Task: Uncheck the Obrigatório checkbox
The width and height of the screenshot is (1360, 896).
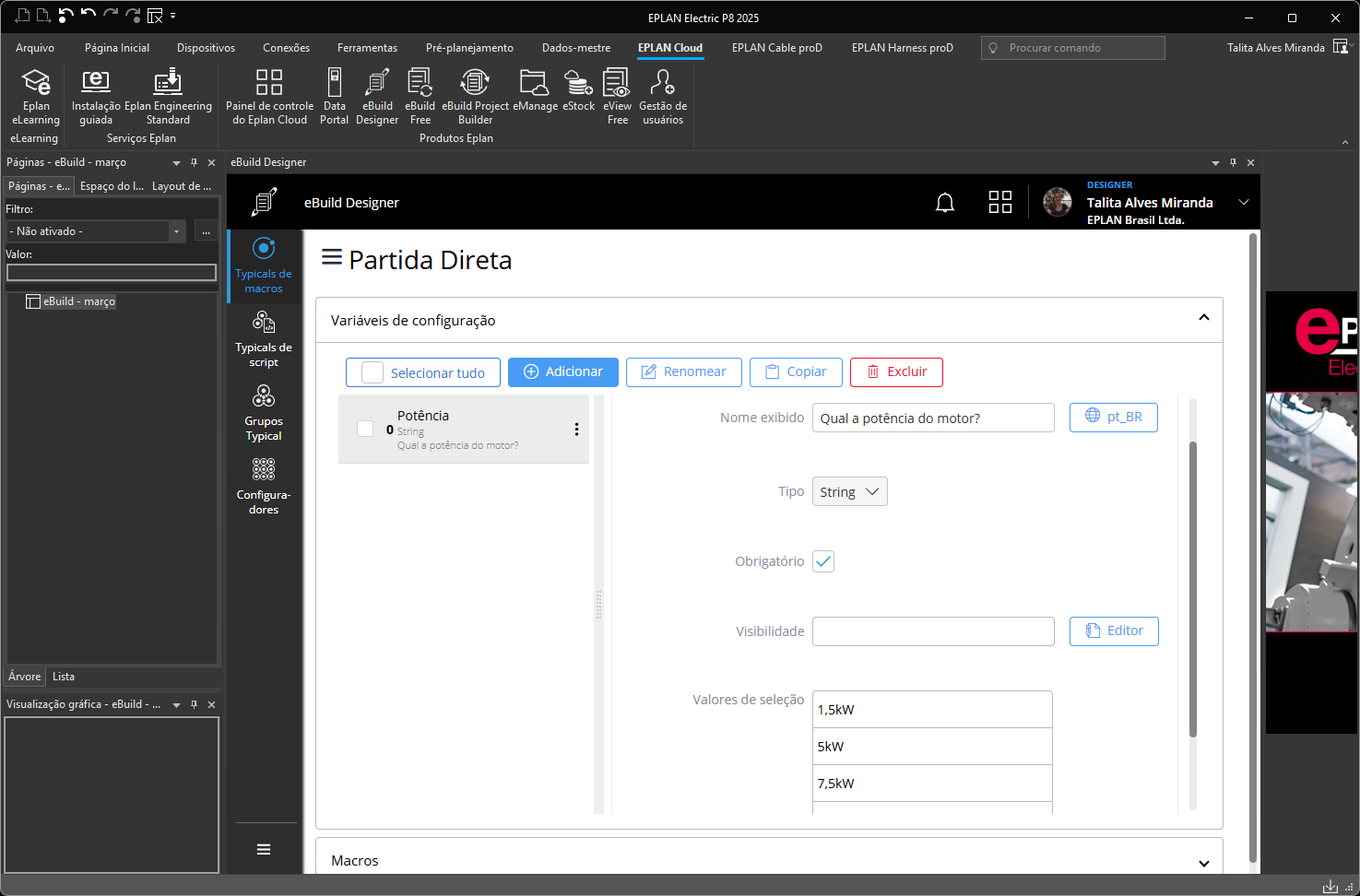Action: tap(822, 560)
